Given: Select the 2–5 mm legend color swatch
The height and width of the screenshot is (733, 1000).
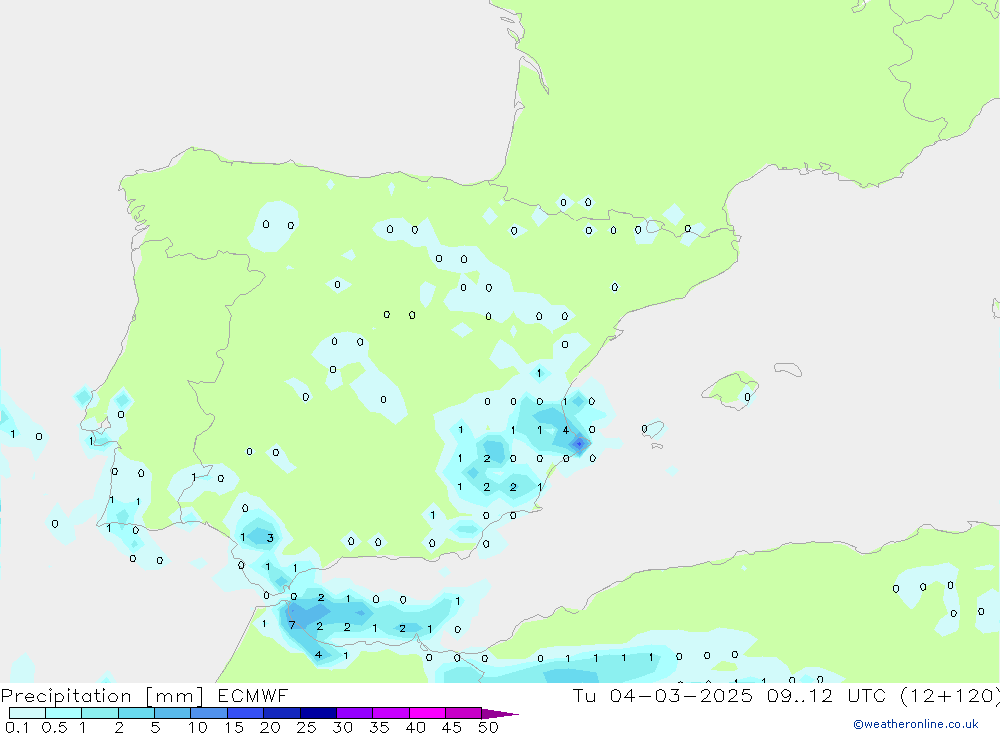Looking at the screenshot, I should pos(136,713).
